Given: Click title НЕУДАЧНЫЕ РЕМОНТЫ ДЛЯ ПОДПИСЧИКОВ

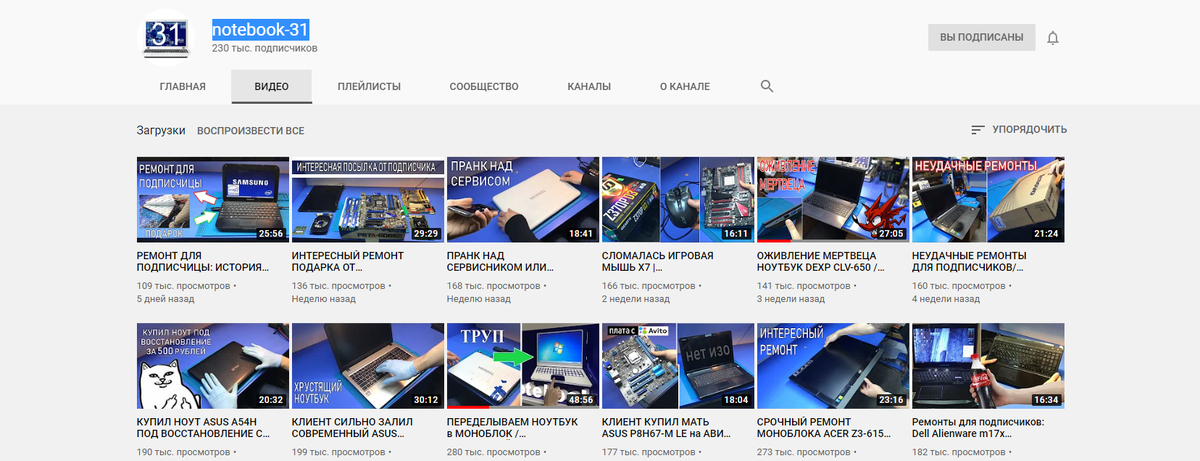Looking at the screenshot, I should pos(969,262).
